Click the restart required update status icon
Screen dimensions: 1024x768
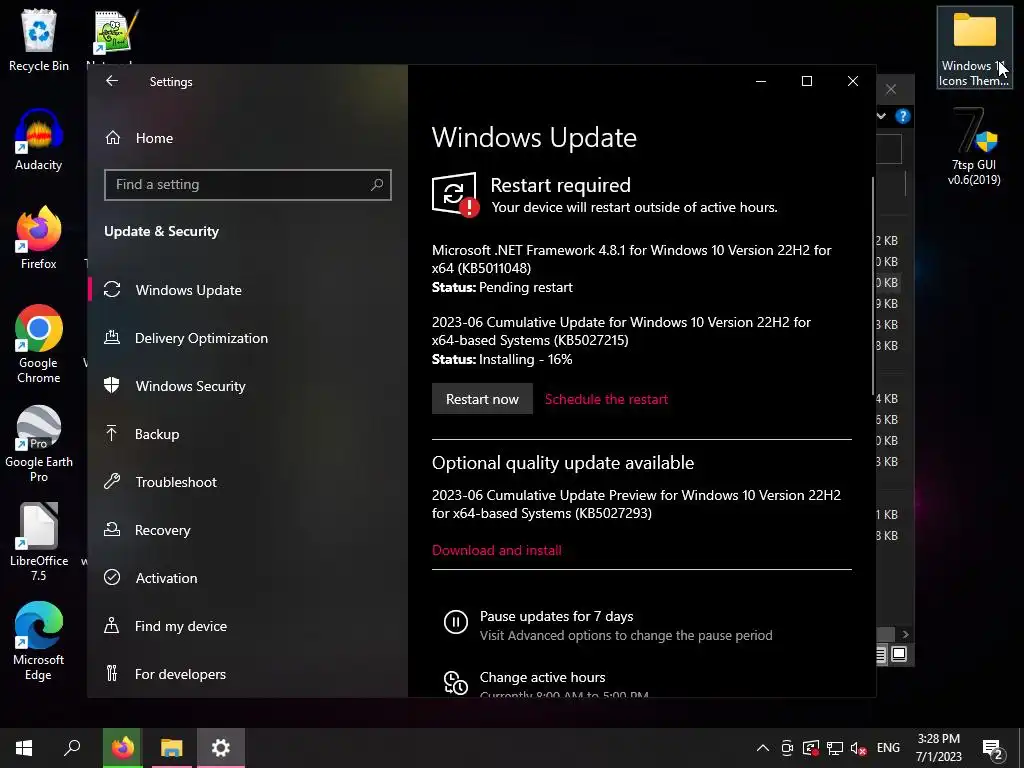click(x=455, y=195)
